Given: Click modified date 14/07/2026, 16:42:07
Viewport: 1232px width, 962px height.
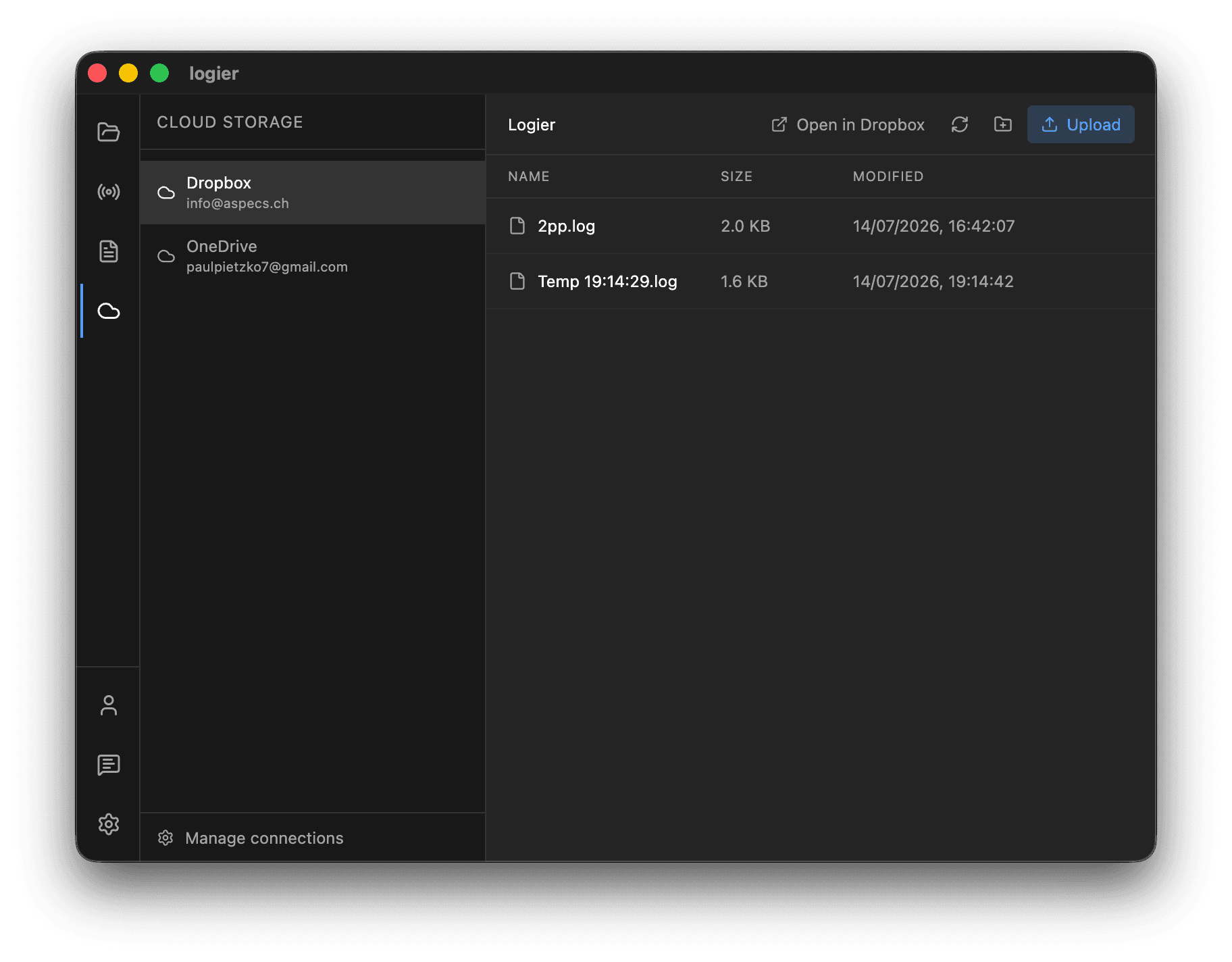Looking at the screenshot, I should click(933, 226).
